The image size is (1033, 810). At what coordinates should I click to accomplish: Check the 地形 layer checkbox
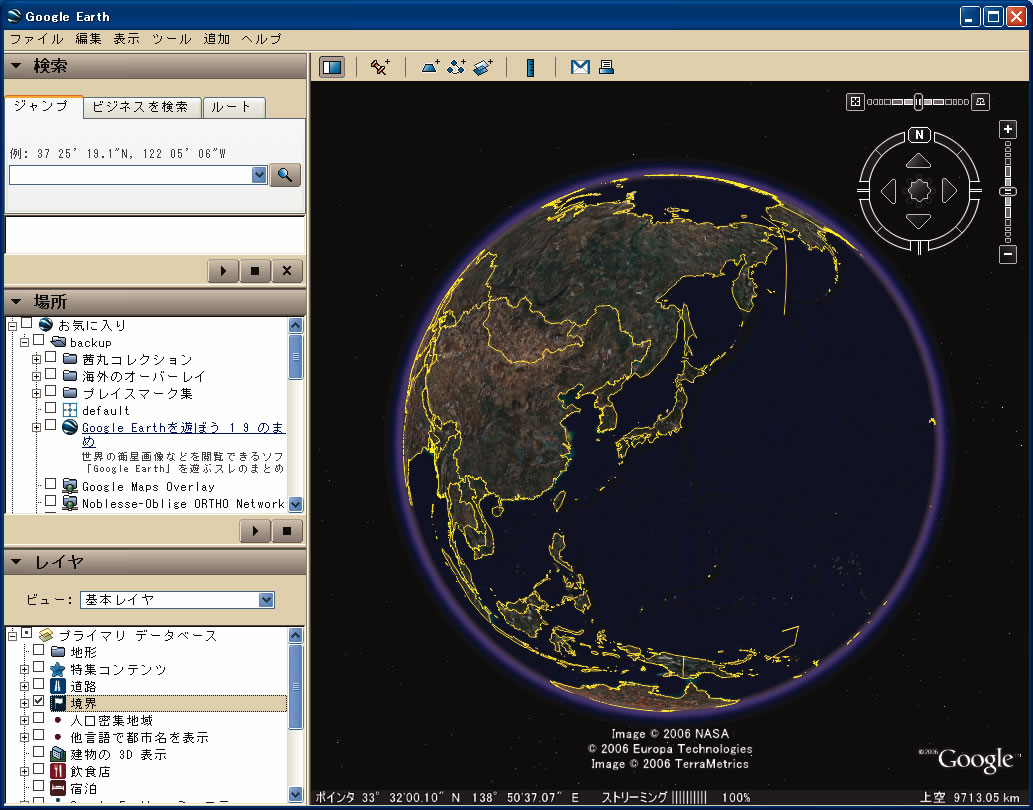[39, 651]
